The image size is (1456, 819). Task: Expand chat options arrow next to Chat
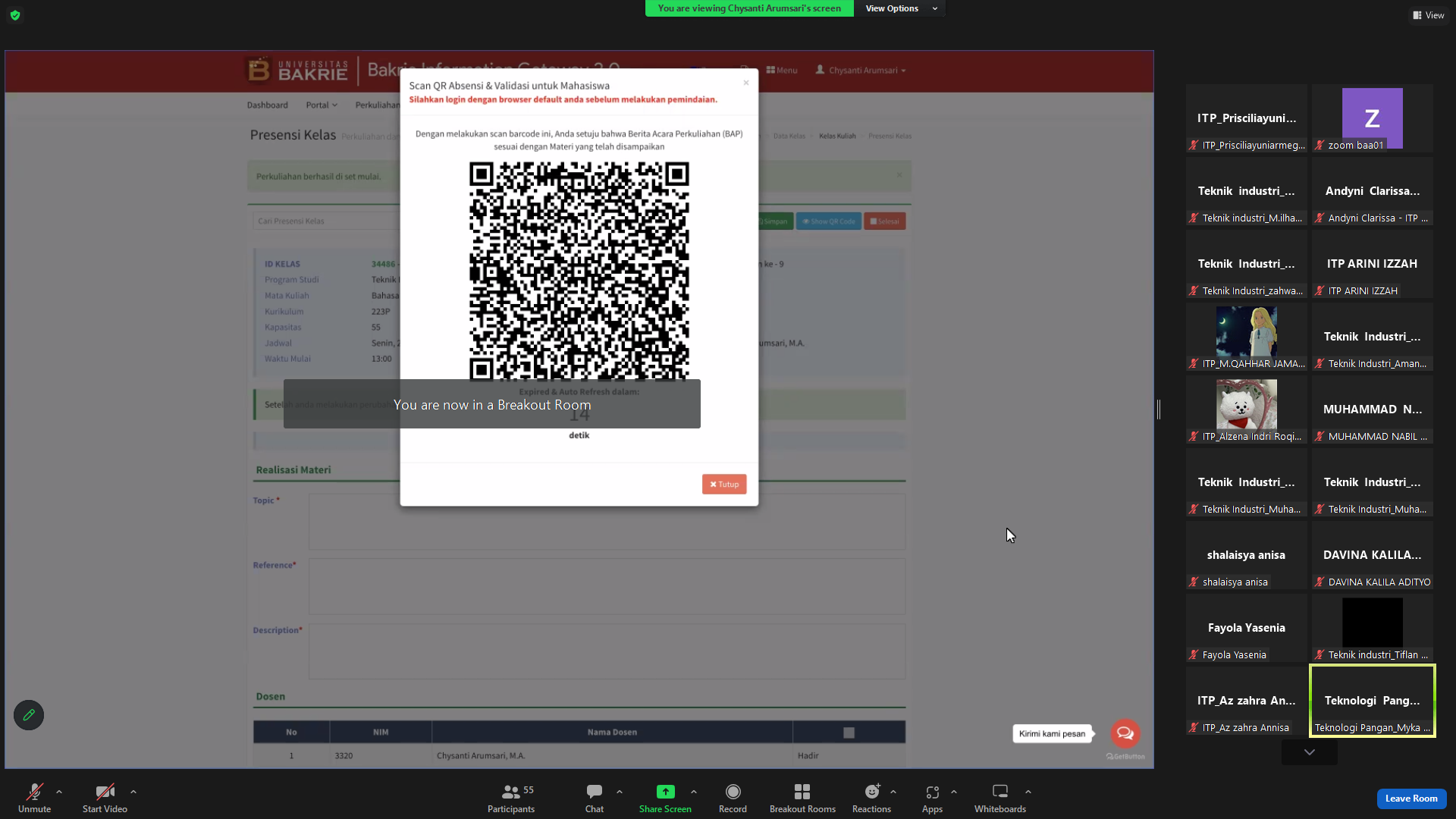coord(620,792)
